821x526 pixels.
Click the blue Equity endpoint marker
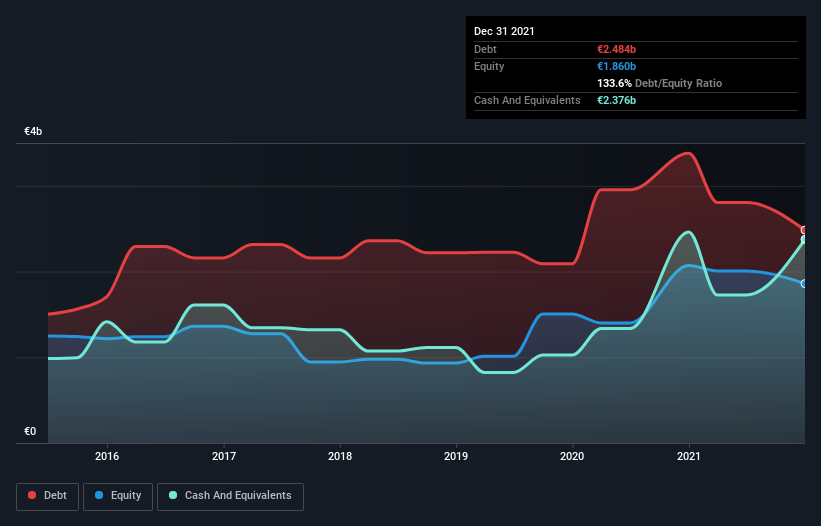click(x=804, y=284)
